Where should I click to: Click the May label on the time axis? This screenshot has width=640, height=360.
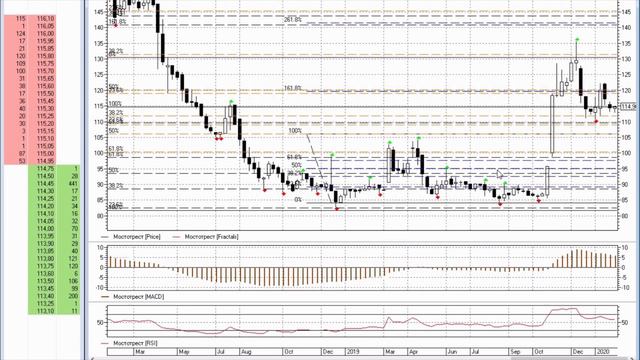(x=184, y=352)
